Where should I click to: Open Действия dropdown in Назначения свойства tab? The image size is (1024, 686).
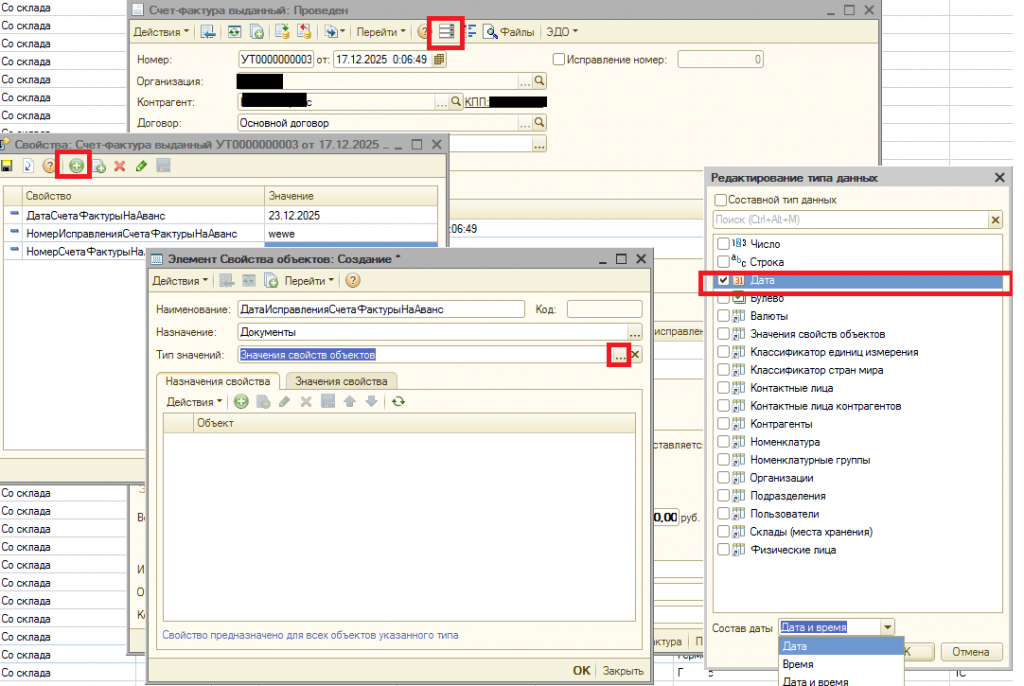194,402
